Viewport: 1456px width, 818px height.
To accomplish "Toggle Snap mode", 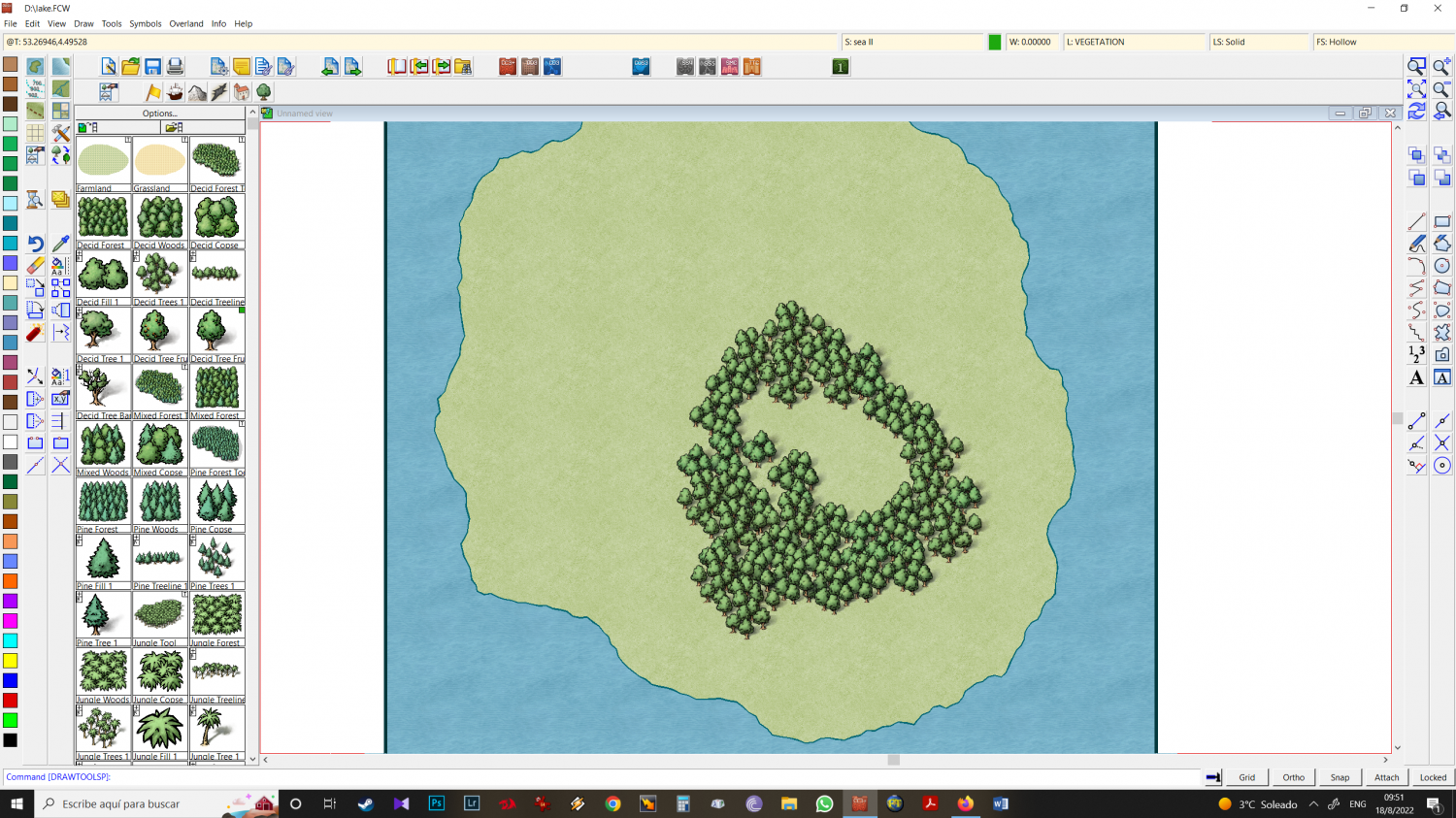I will point(1340,777).
